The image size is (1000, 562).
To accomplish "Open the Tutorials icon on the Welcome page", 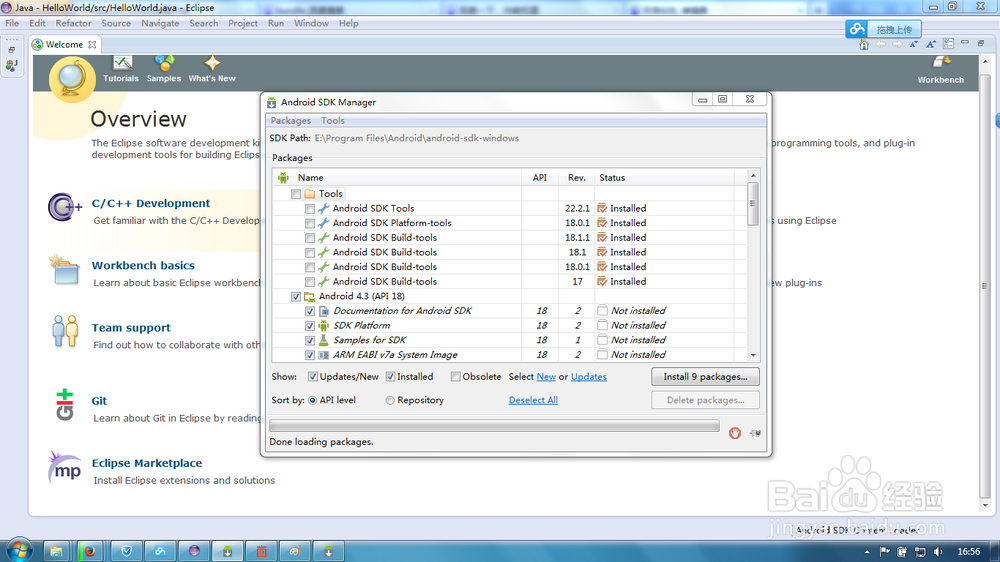I will point(121,63).
